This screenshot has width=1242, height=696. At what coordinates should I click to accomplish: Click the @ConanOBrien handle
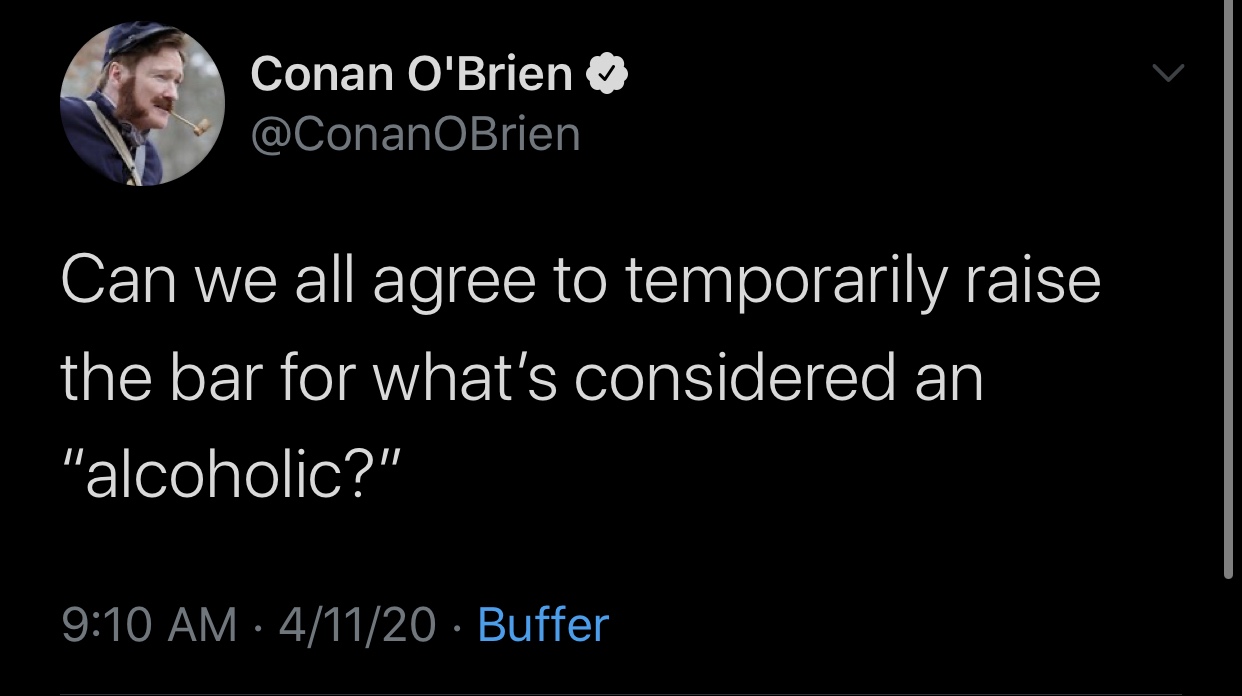click(x=415, y=134)
